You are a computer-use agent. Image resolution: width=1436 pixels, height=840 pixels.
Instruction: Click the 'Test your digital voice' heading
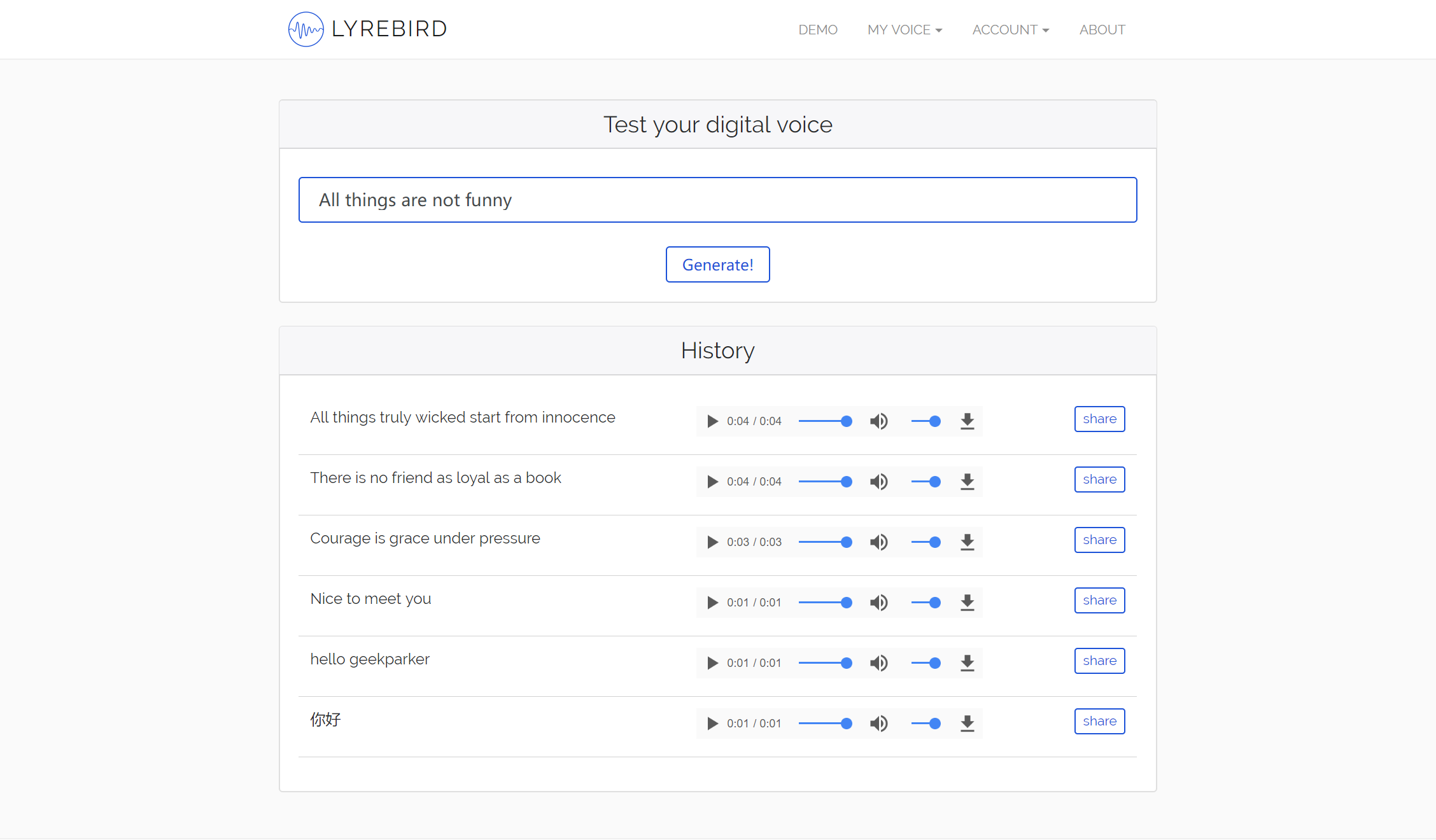[x=717, y=125]
